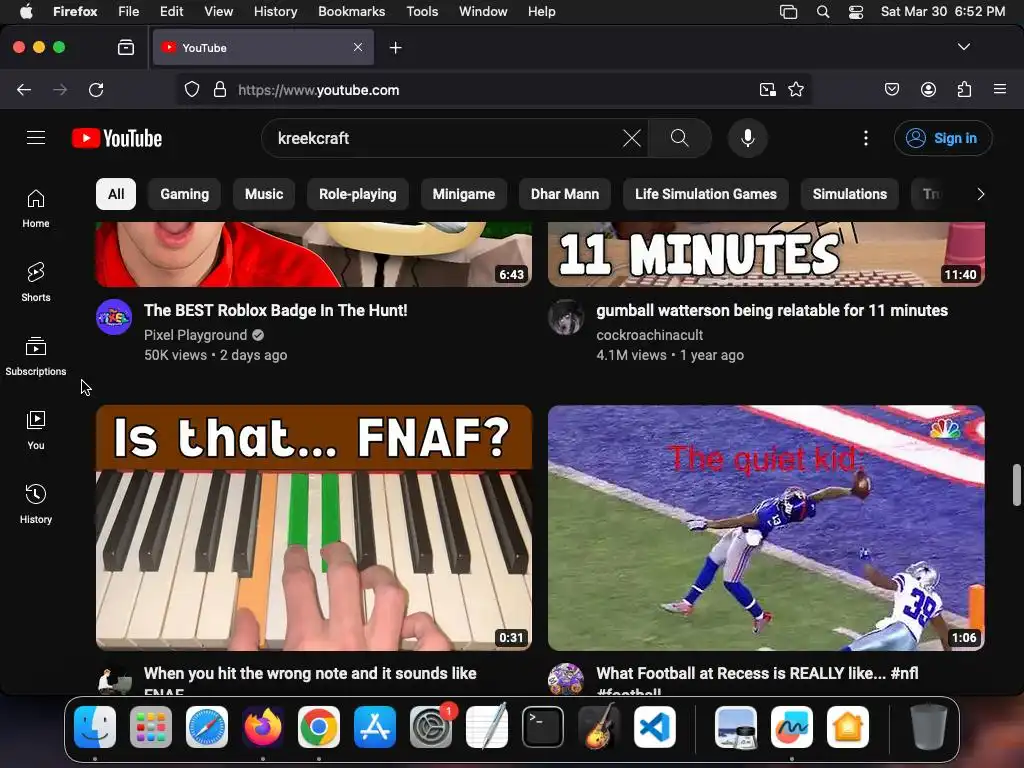
Task: Select Life Simulation Games chip
Action: coord(706,194)
